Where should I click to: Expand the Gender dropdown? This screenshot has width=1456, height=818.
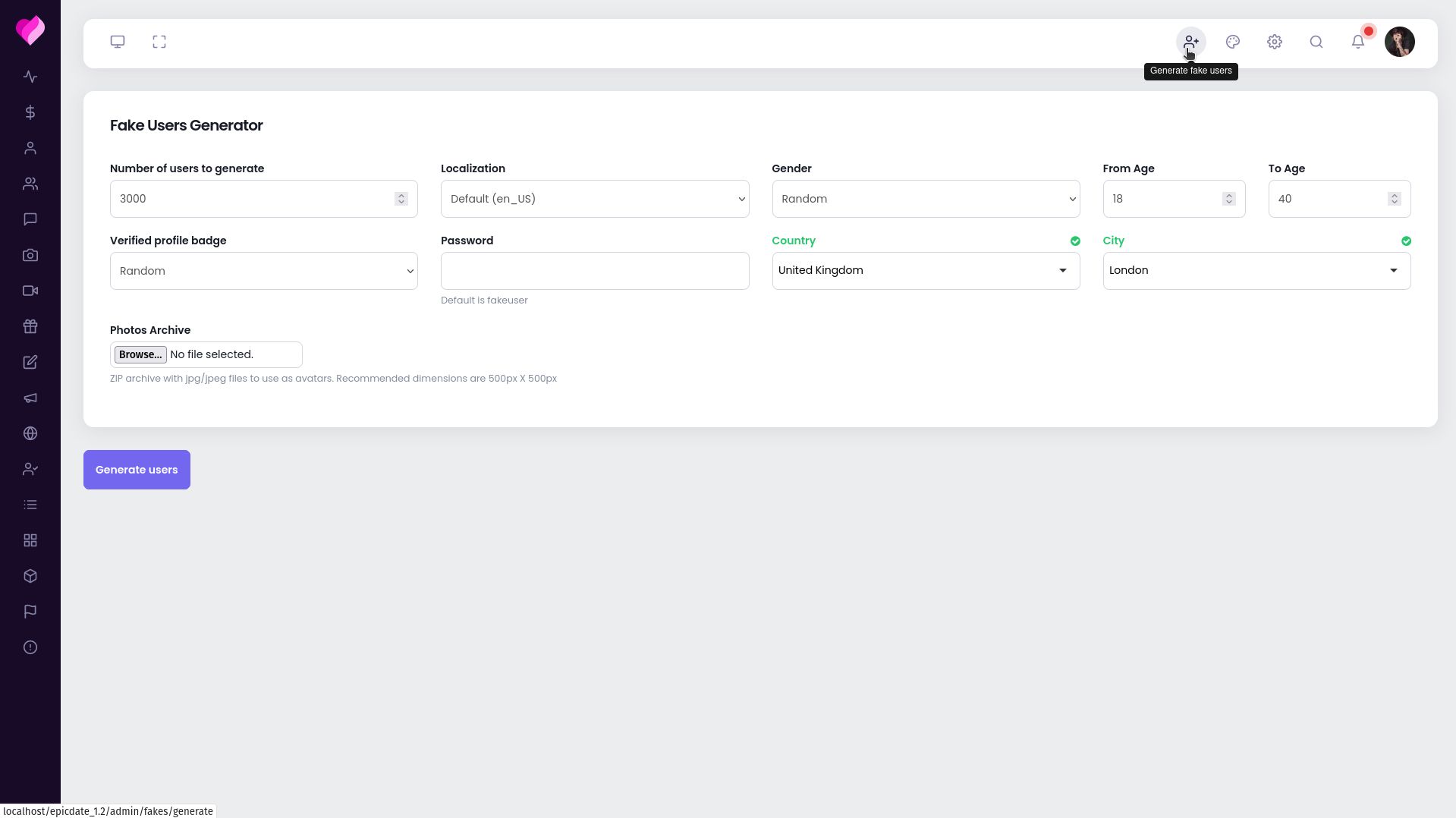click(926, 199)
